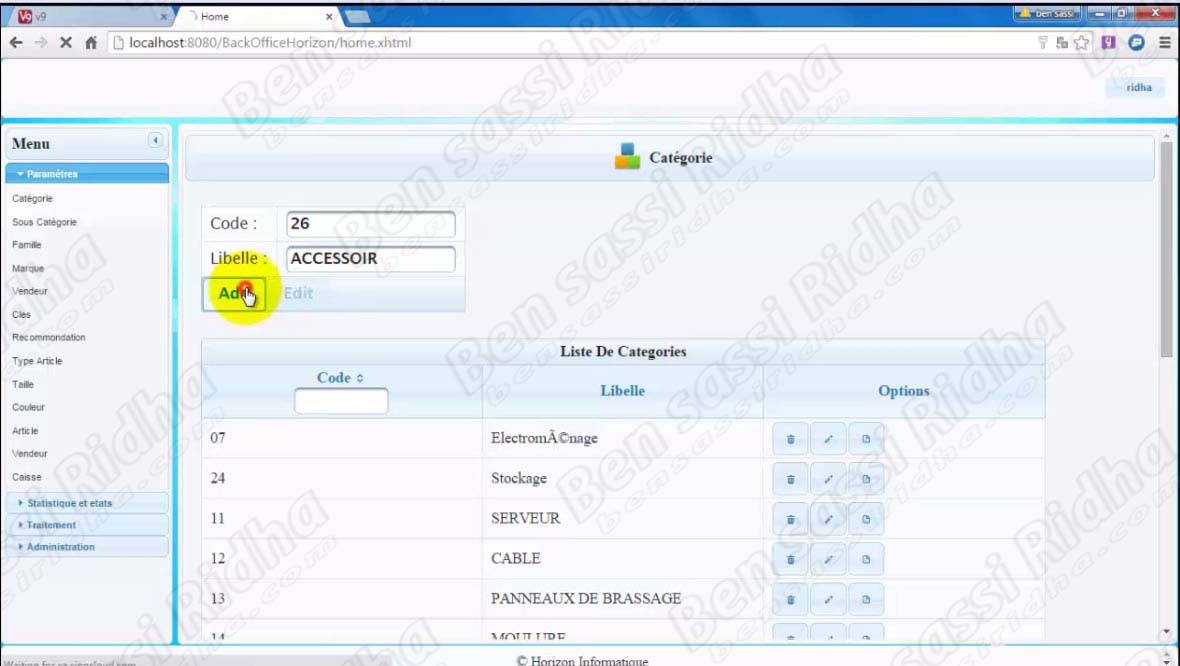Screen dimensions: 1180x666
Task: Collapse the Menu side panel
Action: click(155, 141)
